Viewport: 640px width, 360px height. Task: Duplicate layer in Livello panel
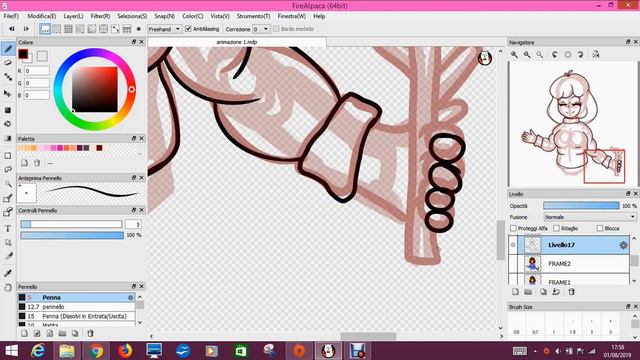[x=543, y=292]
